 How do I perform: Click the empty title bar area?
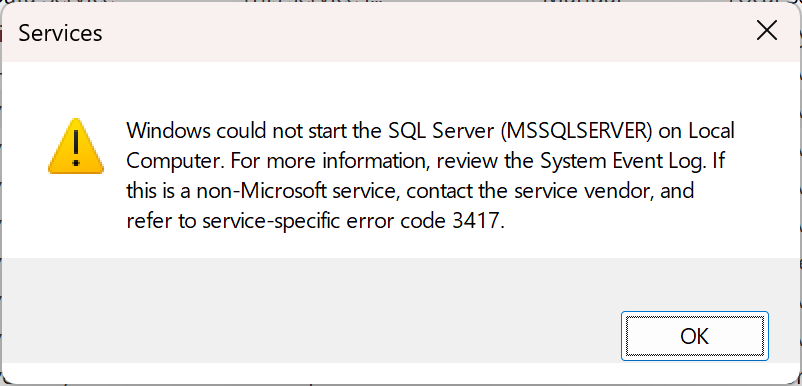tap(409, 33)
